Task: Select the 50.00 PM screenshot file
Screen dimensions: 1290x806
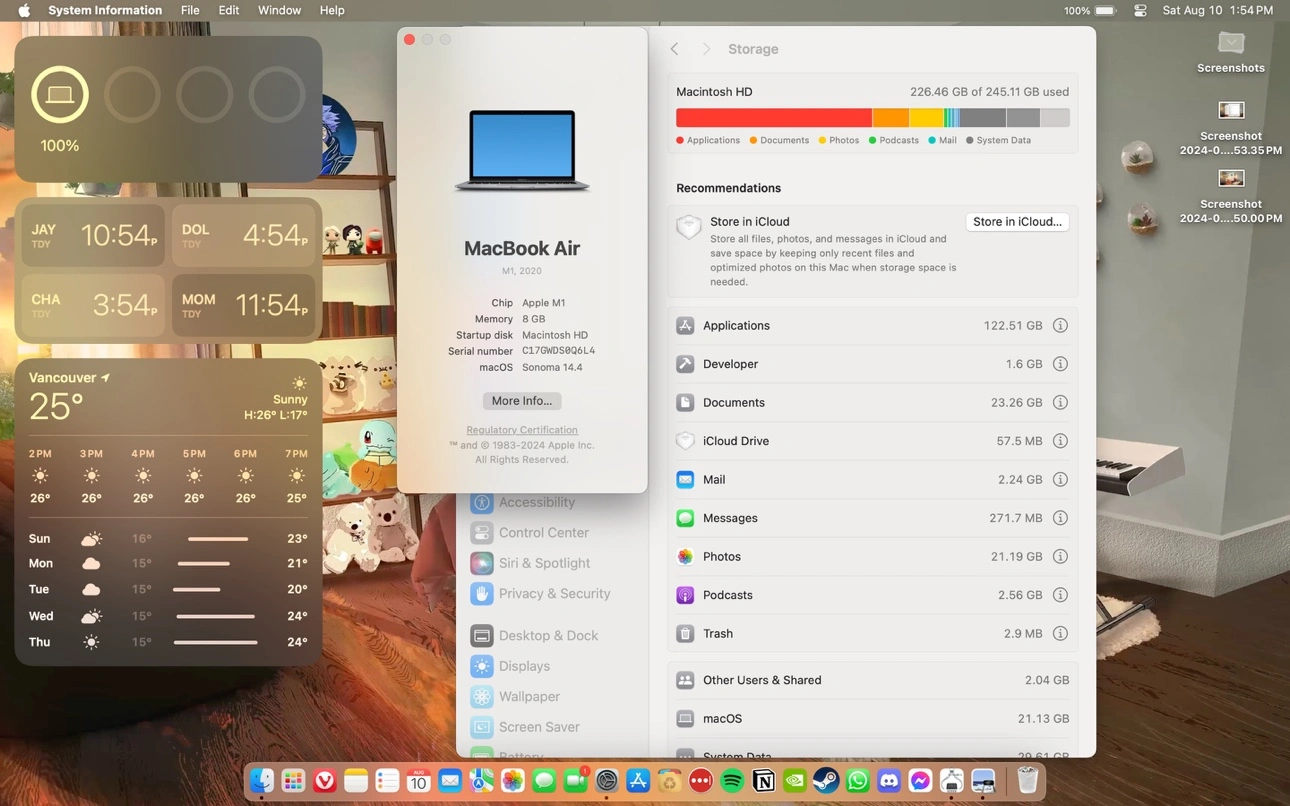Action: pos(1231,196)
